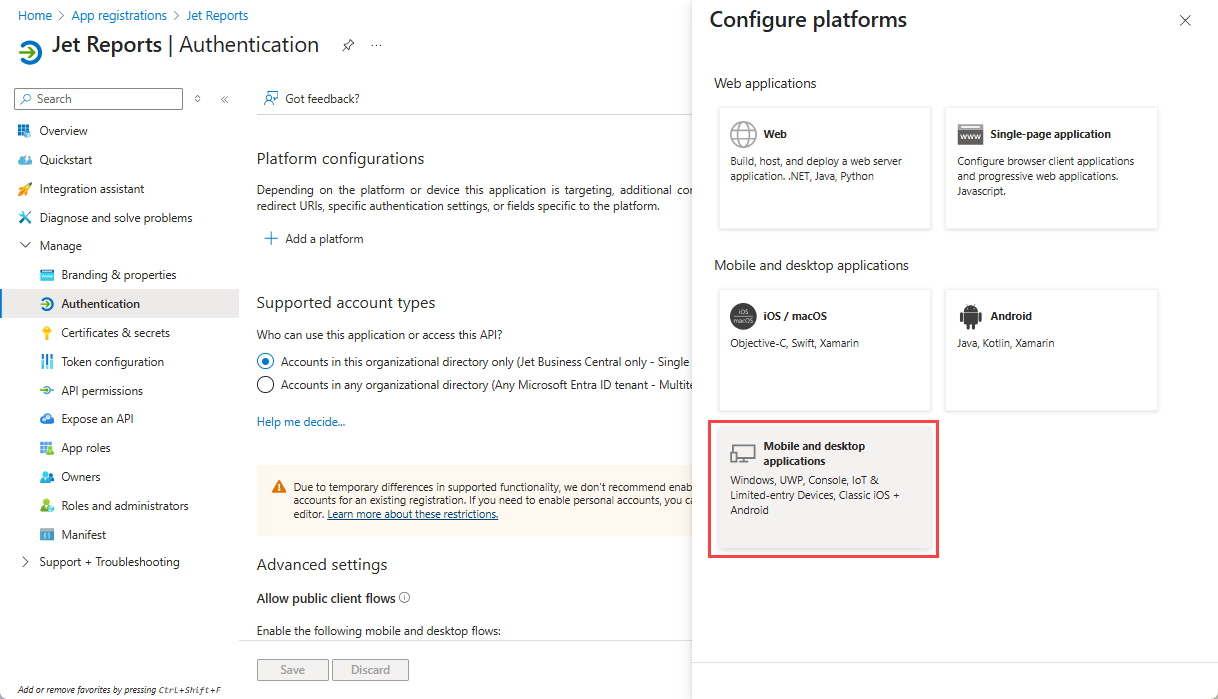Click the Home breadcrumb link
1218x699 pixels.
click(x=35, y=16)
